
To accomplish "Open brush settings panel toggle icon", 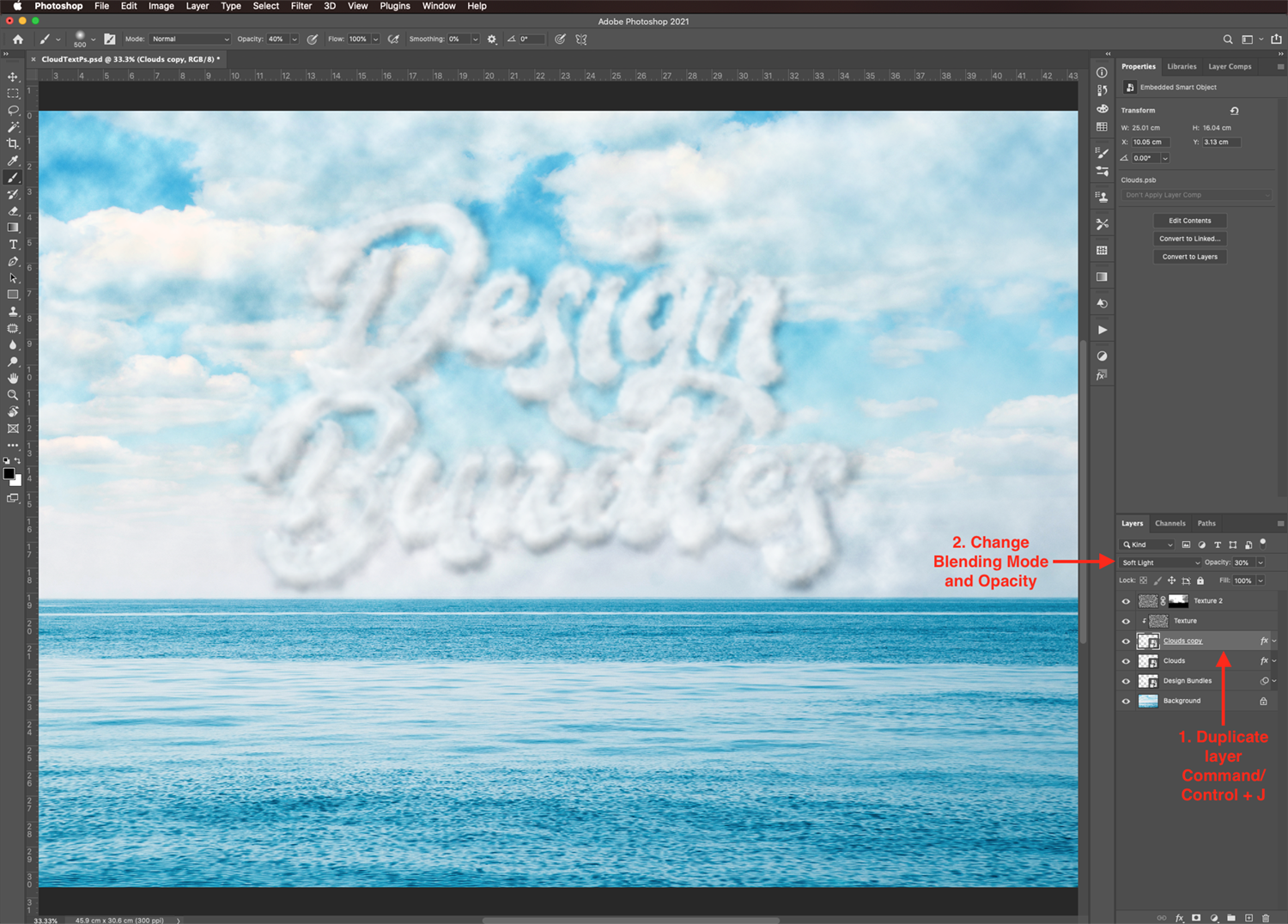I will point(110,40).
